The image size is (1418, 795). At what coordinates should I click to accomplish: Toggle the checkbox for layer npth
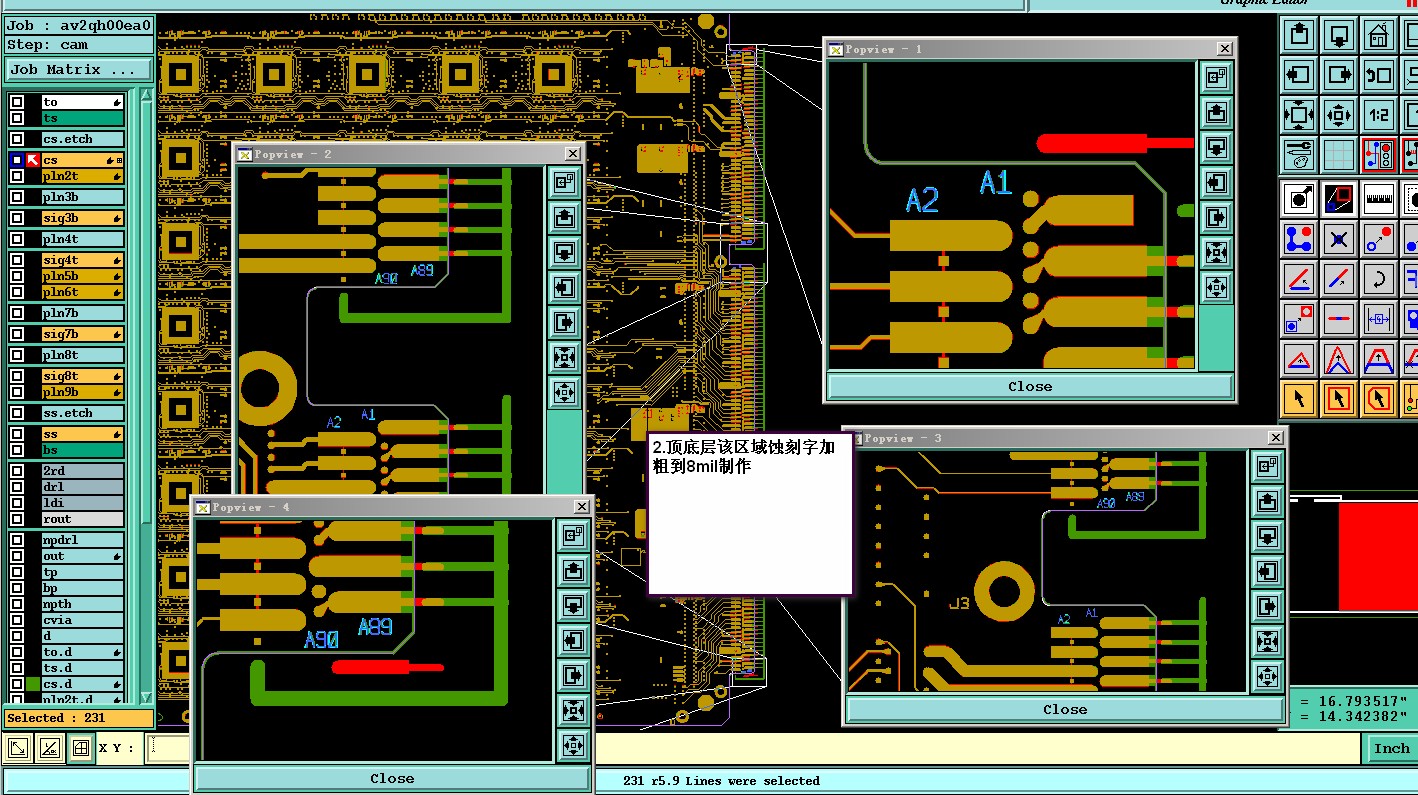17,604
